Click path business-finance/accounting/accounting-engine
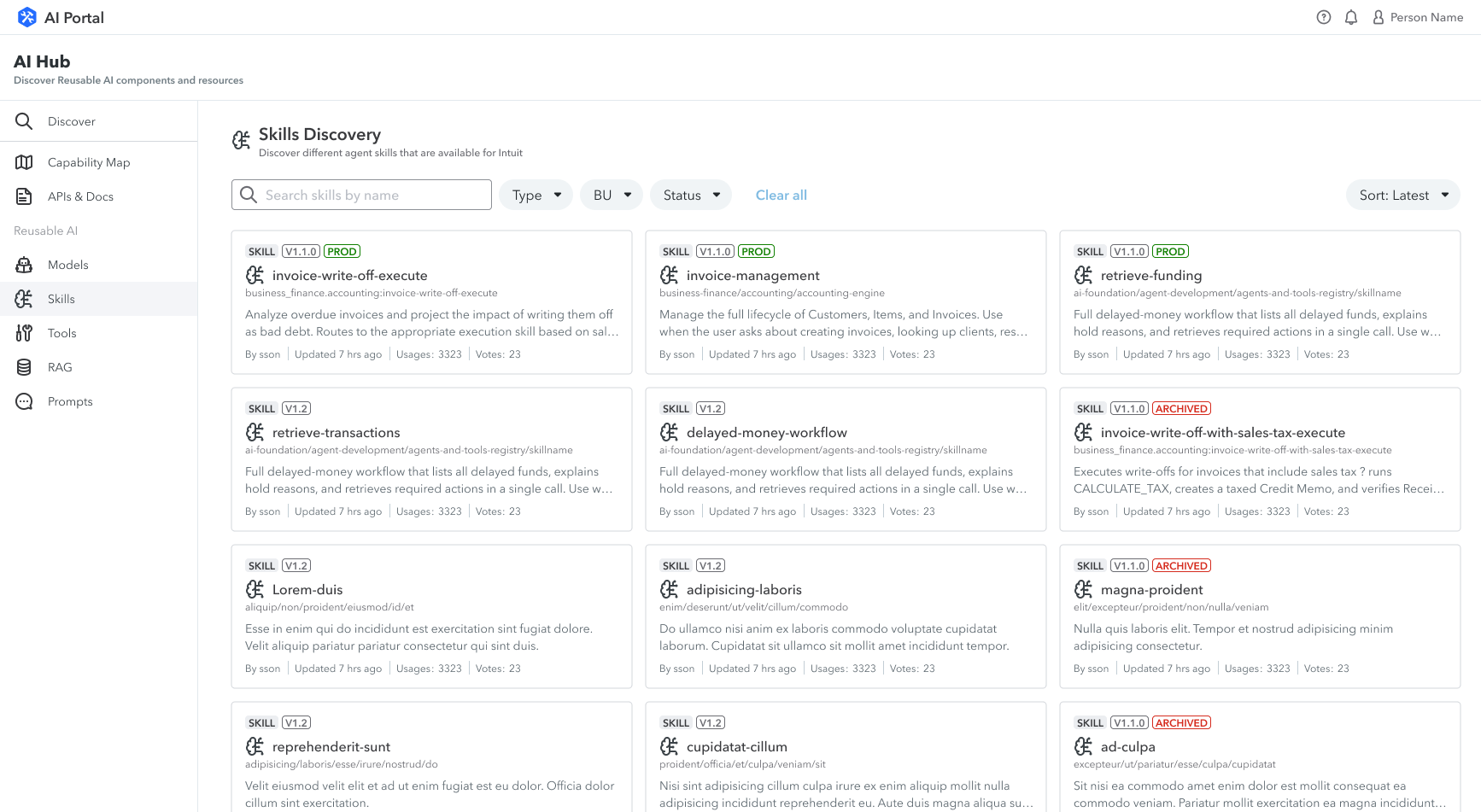 (x=772, y=293)
